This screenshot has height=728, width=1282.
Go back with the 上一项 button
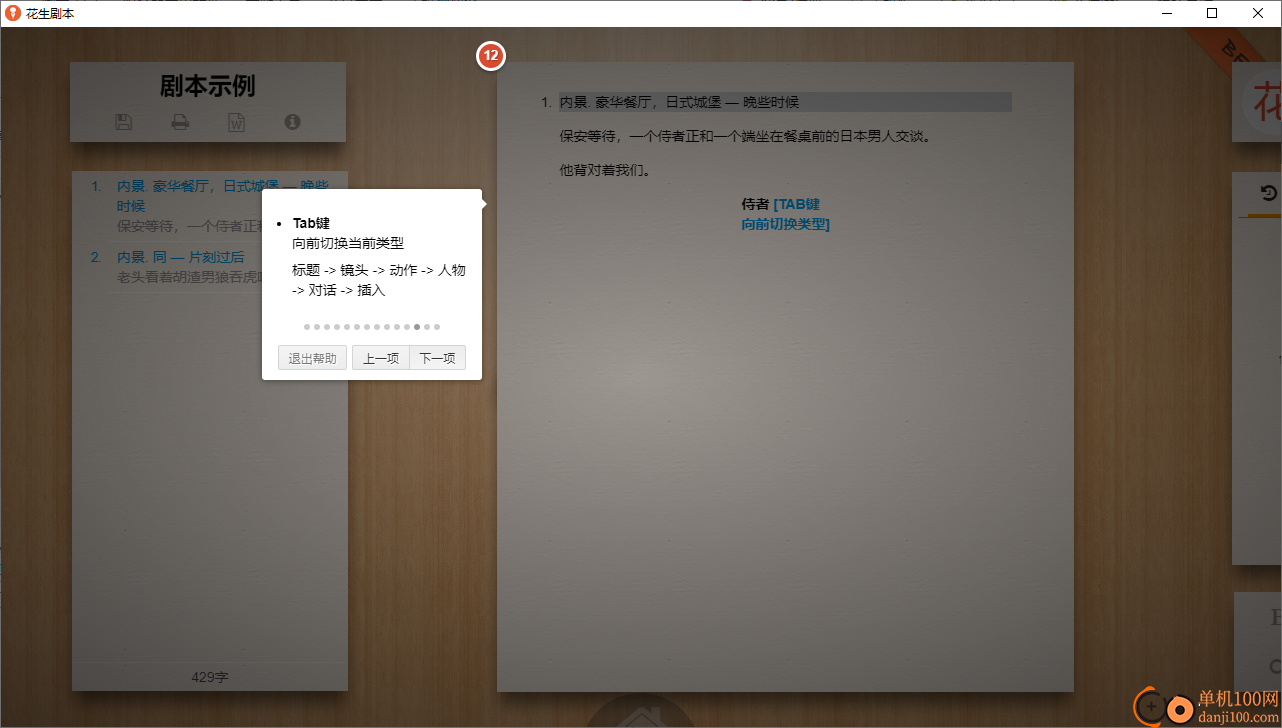pyautogui.click(x=381, y=358)
